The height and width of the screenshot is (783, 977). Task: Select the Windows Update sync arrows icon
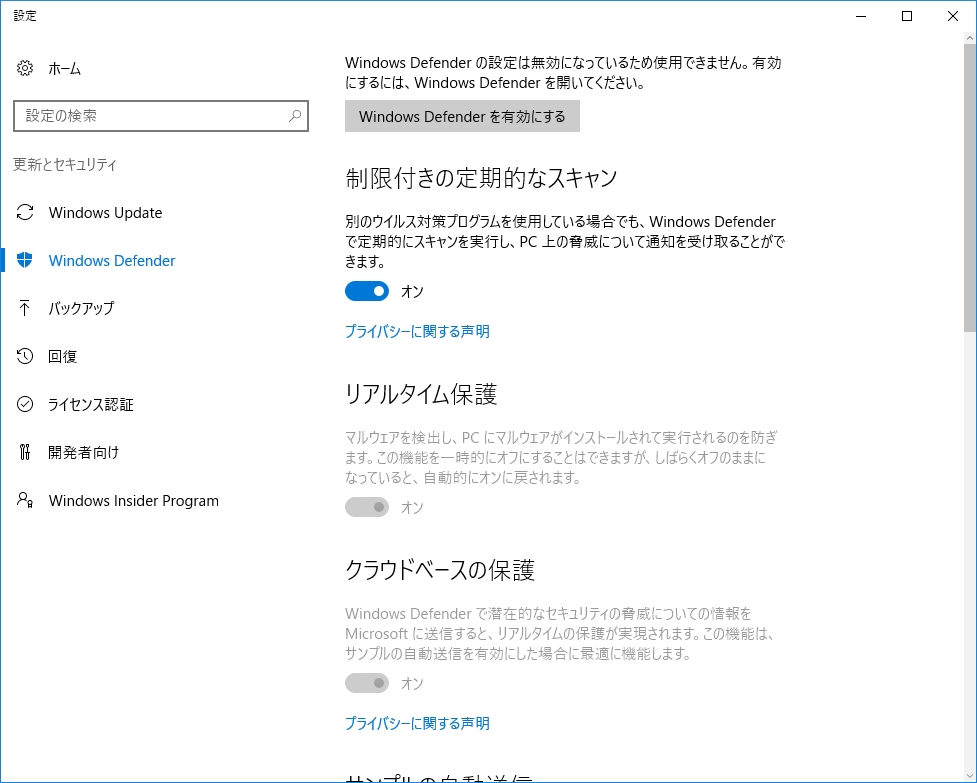click(24, 213)
